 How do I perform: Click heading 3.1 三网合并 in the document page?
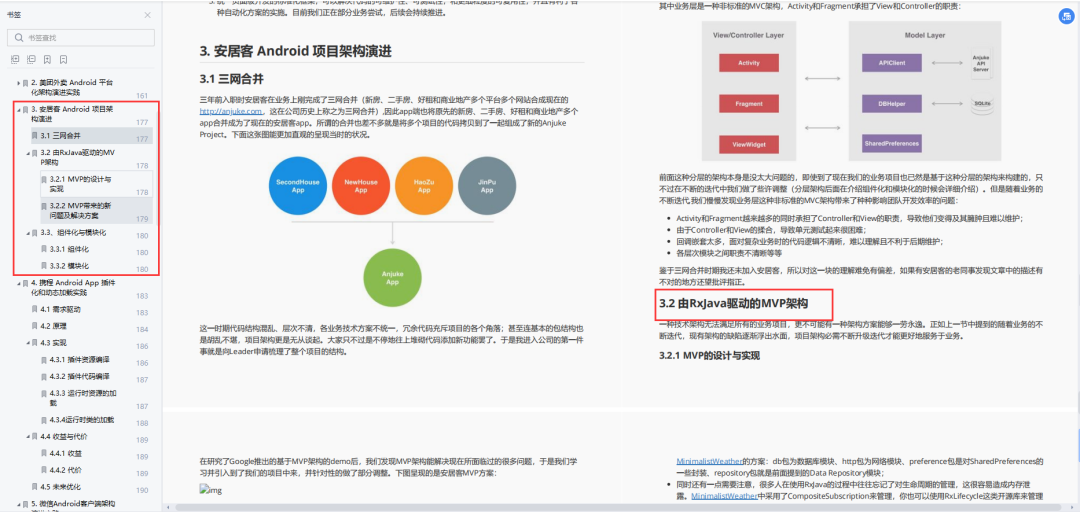[231, 78]
